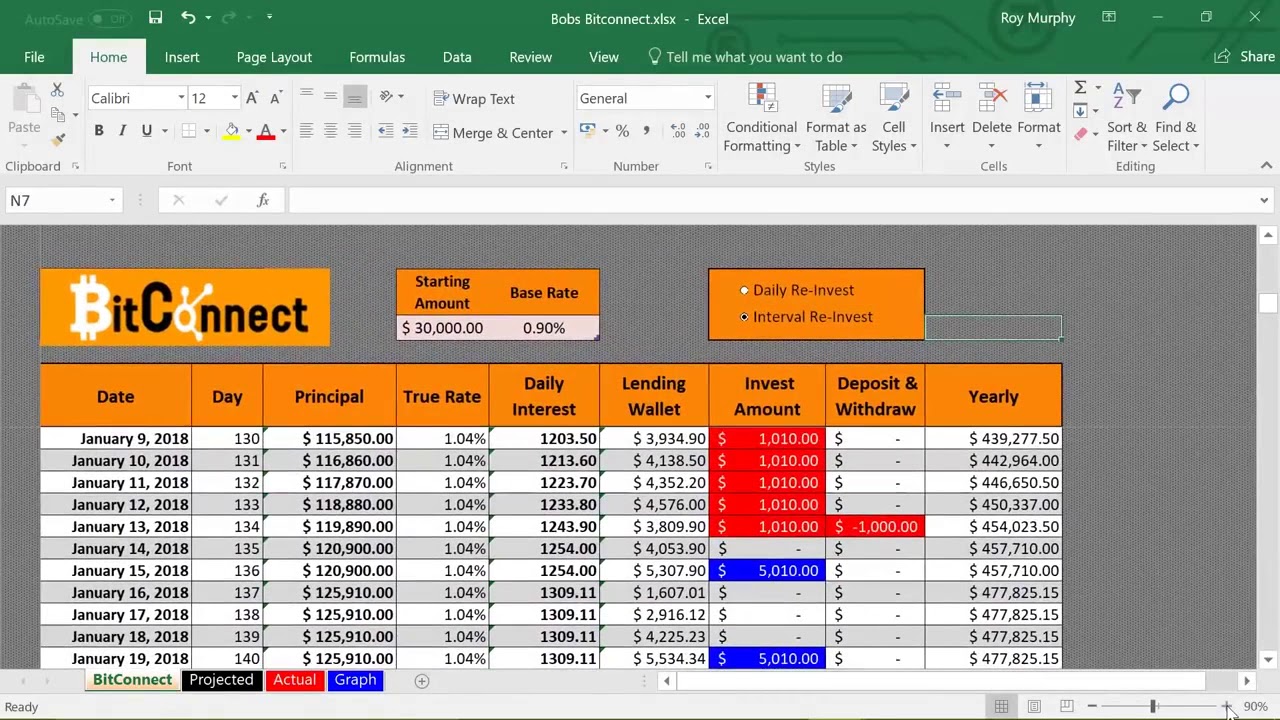Select Interval Re-Invest radio option
The image size is (1280, 720).
click(x=744, y=317)
